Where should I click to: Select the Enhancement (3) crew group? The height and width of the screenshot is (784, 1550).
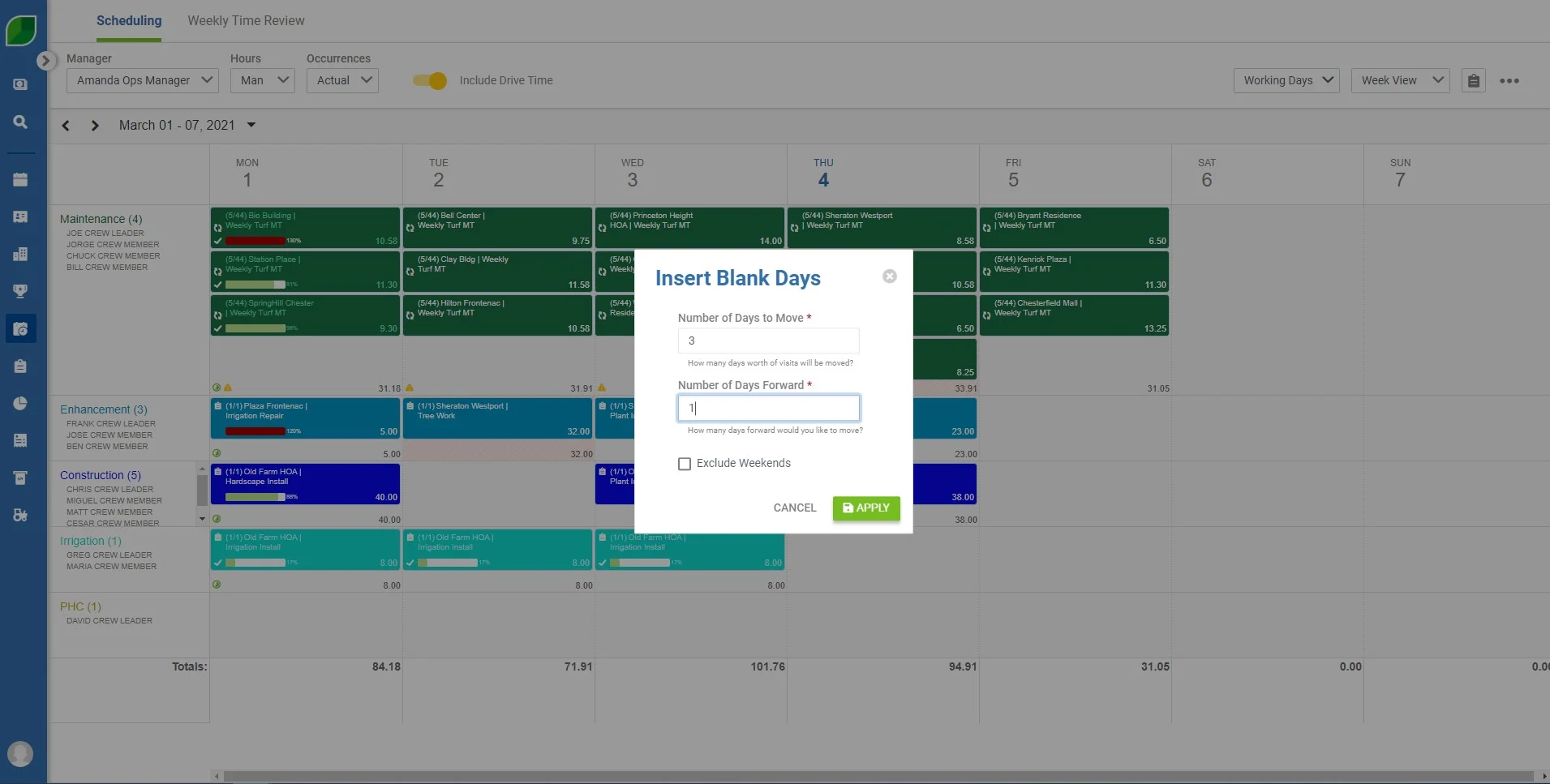tap(103, 409)
